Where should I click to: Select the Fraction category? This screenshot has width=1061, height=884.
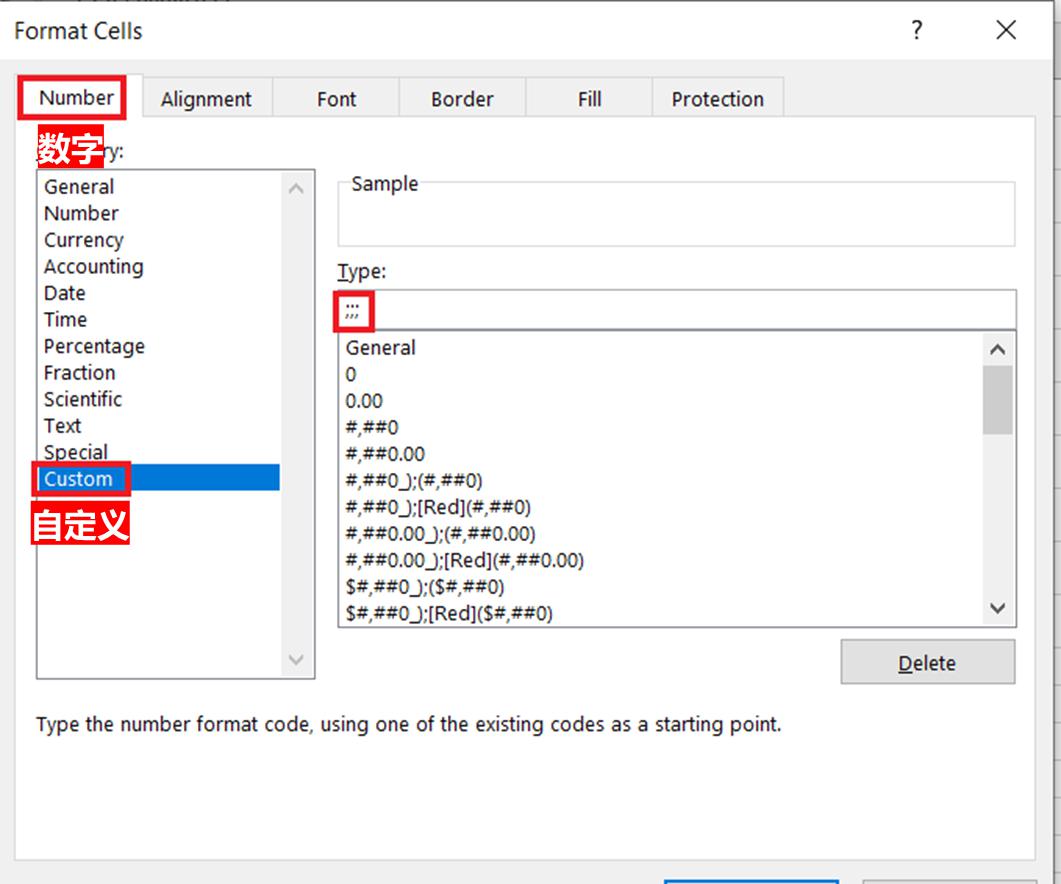(158, 372)
